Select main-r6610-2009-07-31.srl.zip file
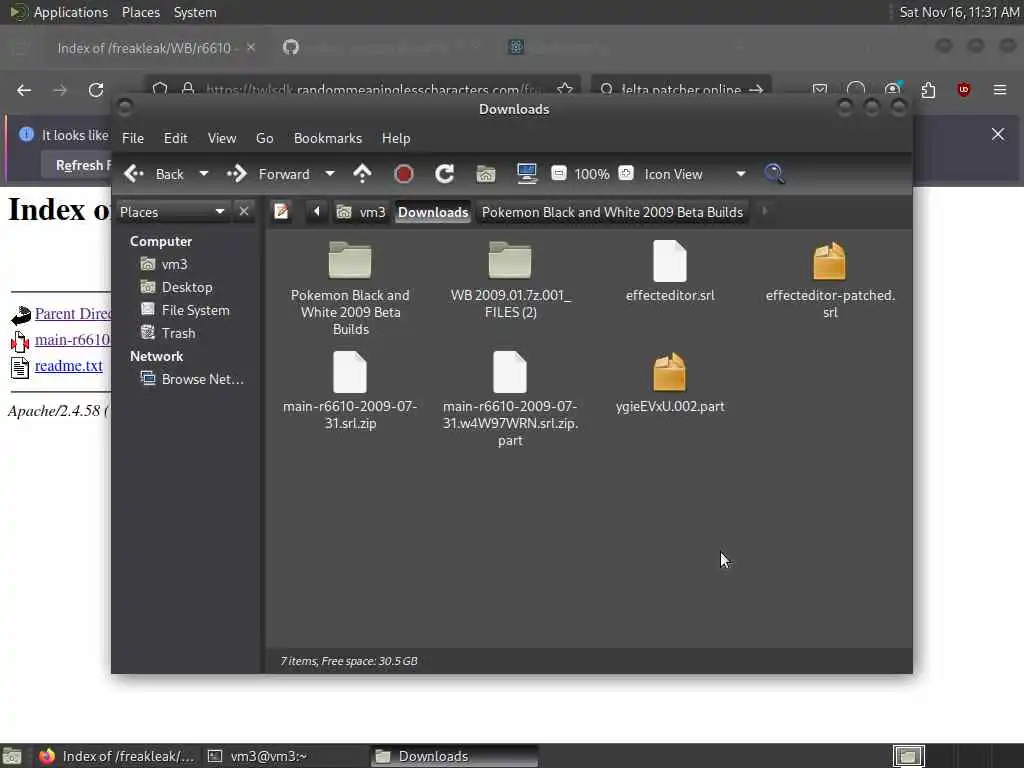 (350, 391)
